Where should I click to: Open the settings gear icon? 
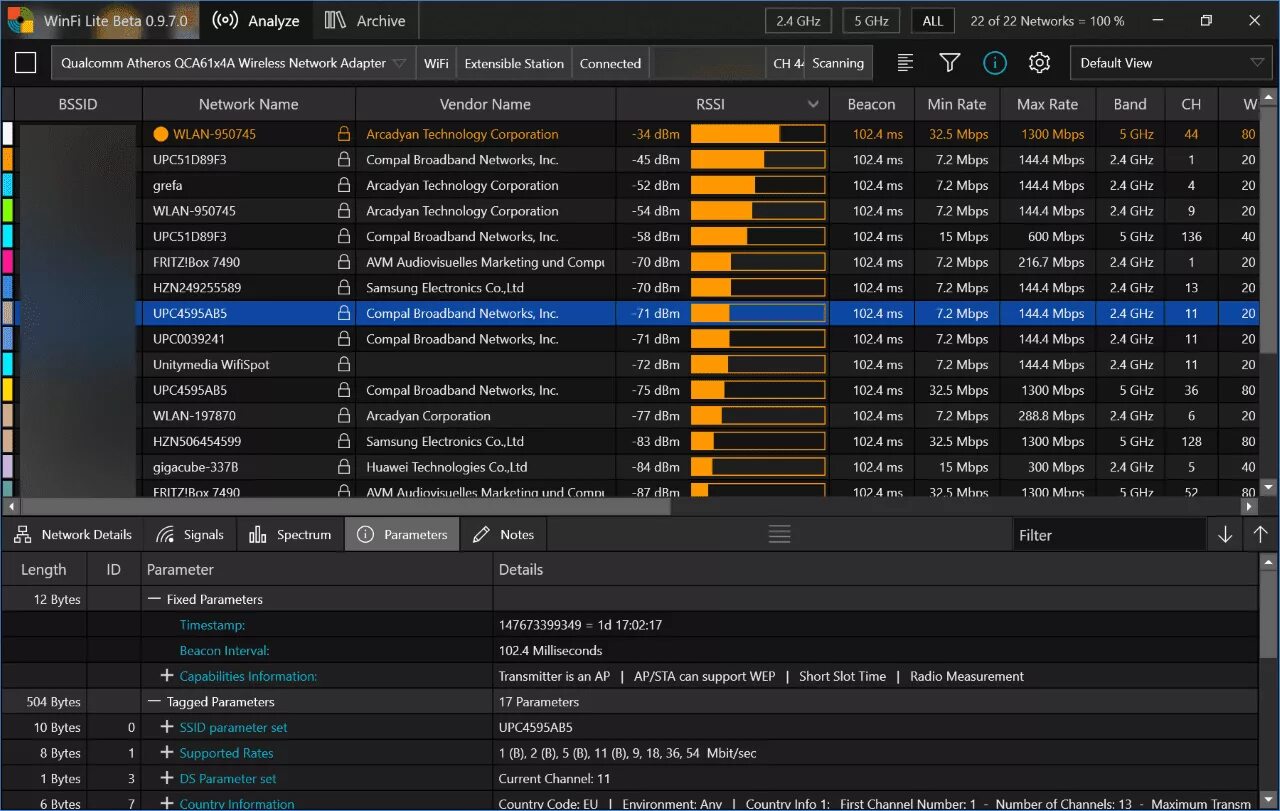1039,63
